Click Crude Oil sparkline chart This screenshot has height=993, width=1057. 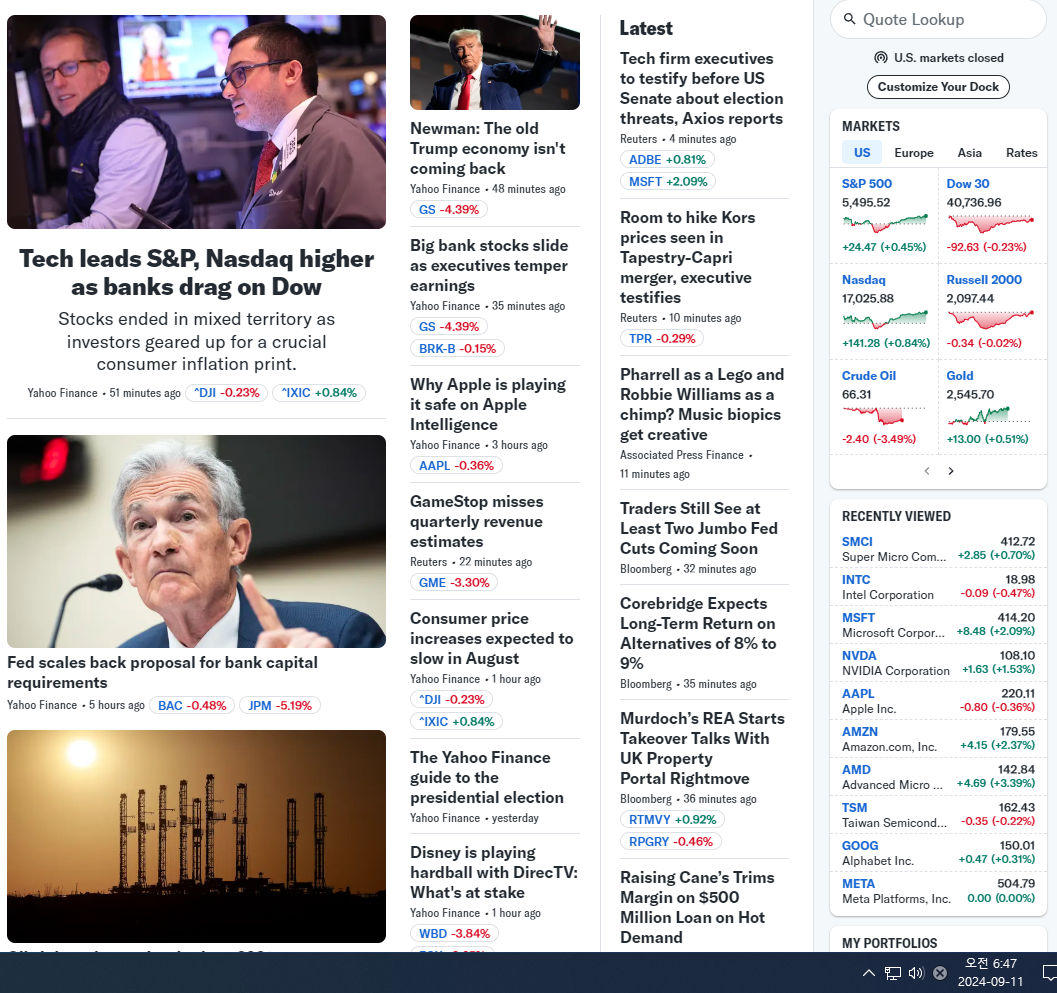pyautogui.click(x=883, y=415)
